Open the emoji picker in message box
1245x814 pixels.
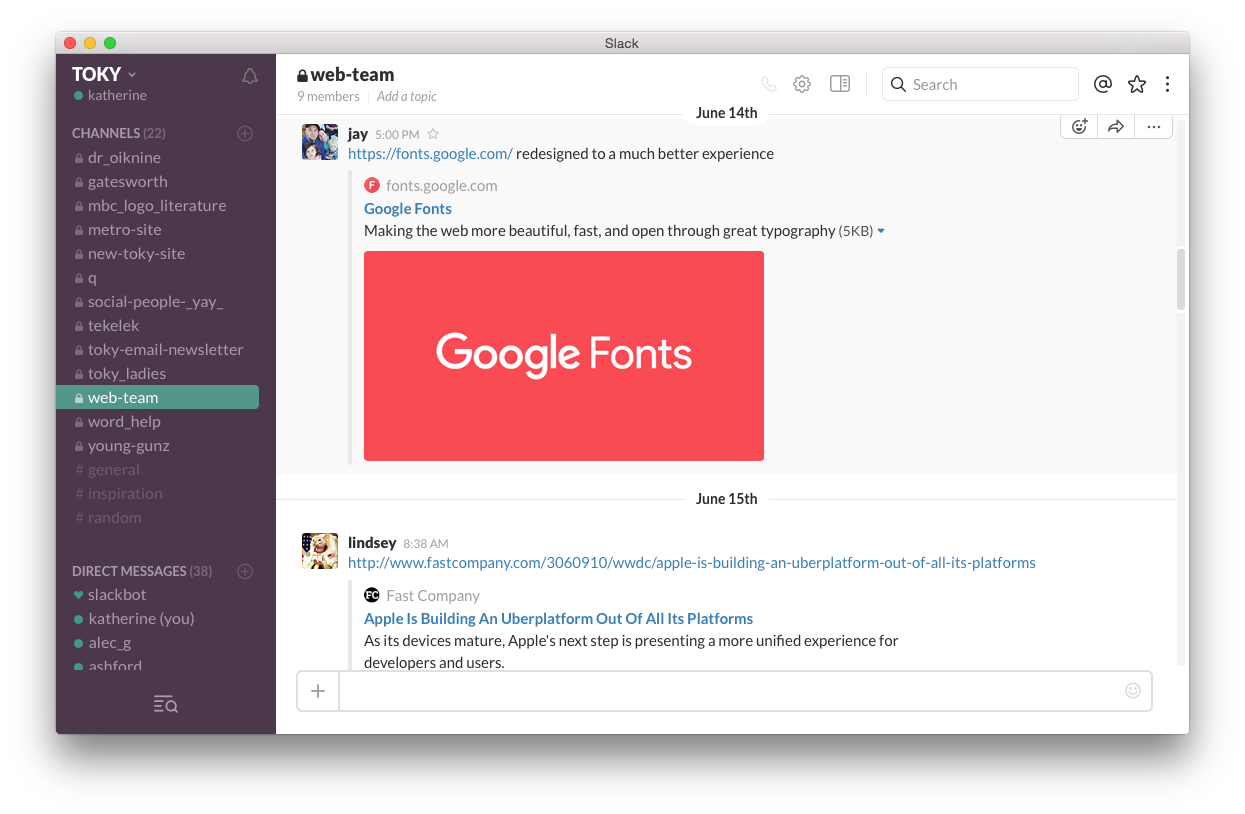click(1133, 690)
